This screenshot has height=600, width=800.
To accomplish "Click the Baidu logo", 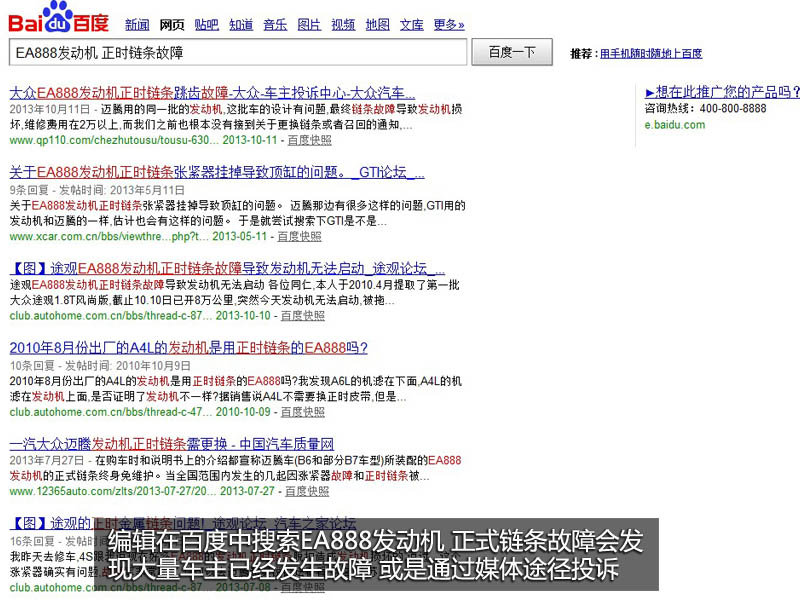I will pyautogui.click(x=59, y=18).
